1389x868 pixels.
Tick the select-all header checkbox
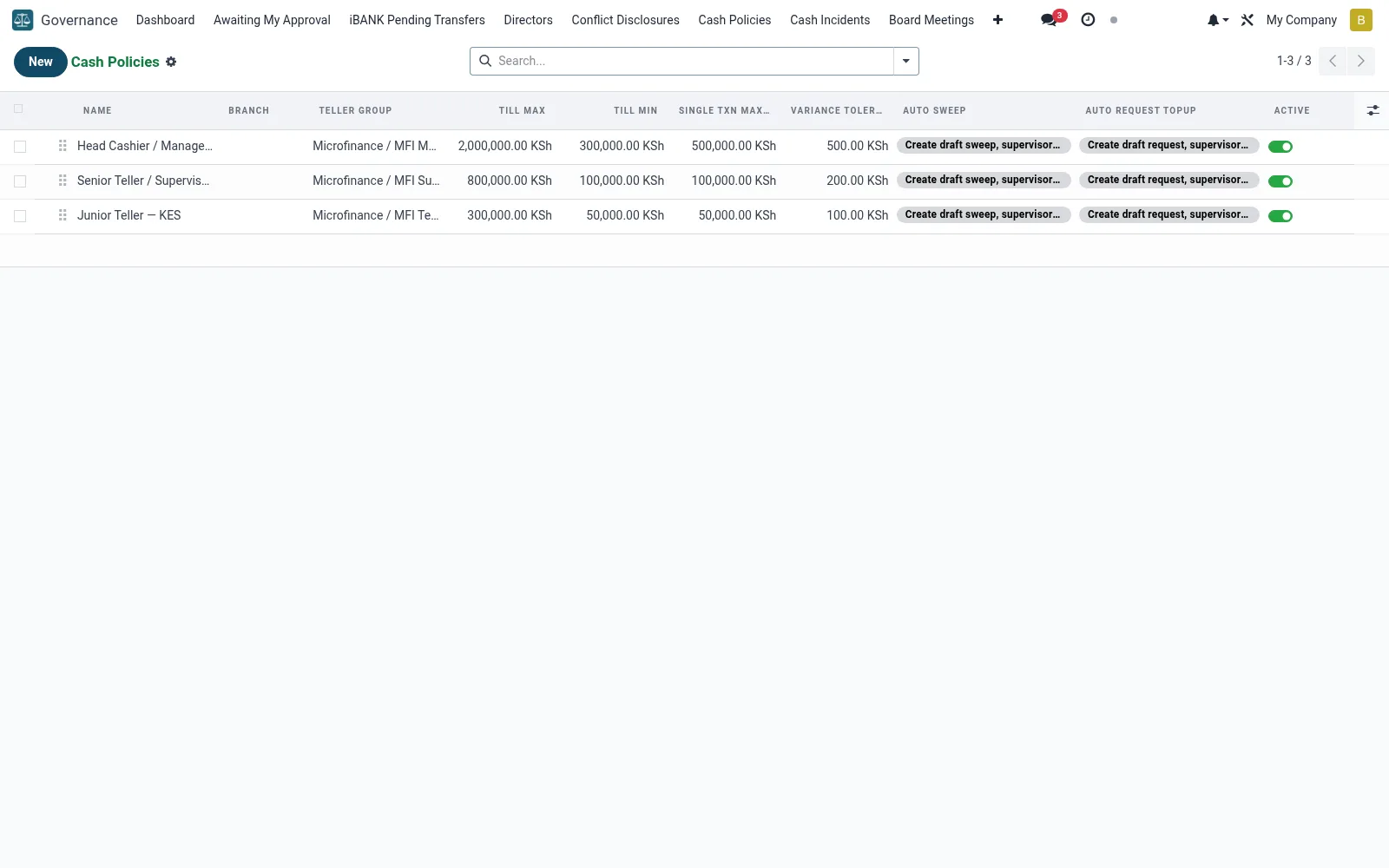(18, 108)
